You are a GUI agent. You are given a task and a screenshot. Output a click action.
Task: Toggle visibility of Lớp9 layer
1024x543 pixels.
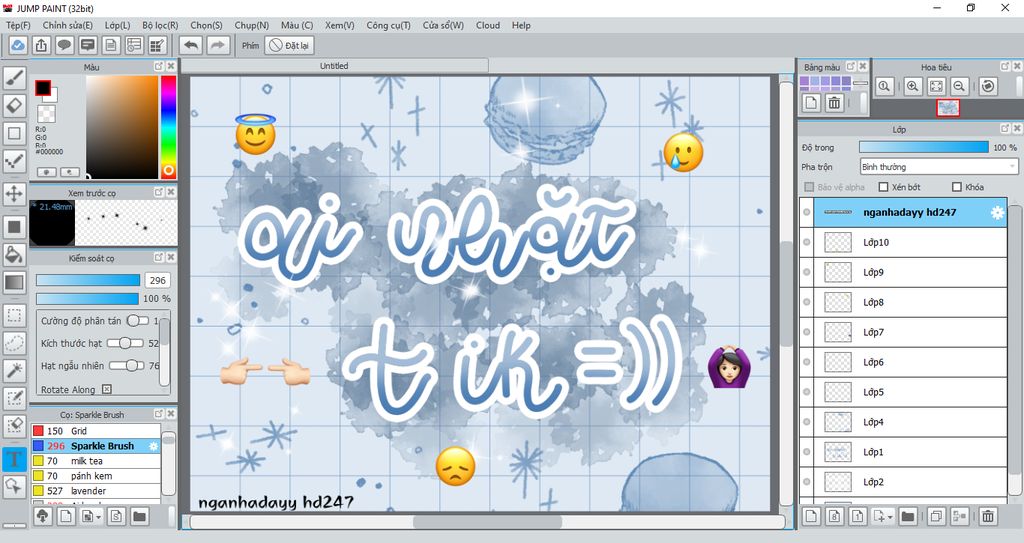[x=807, y=272]
